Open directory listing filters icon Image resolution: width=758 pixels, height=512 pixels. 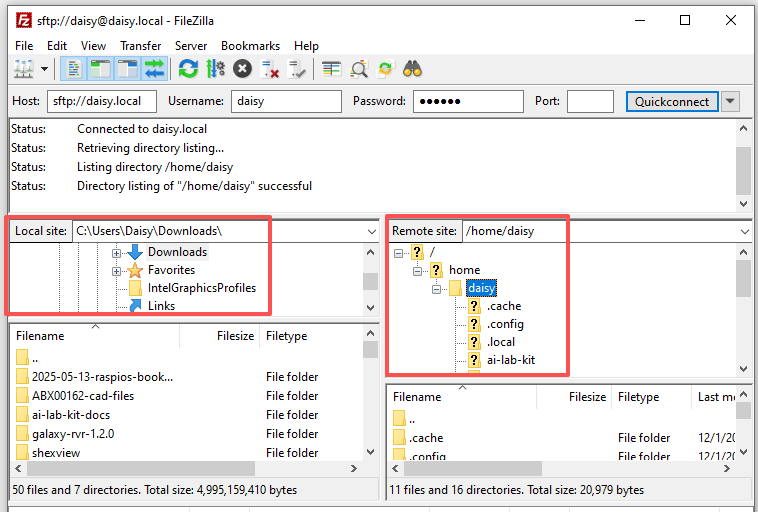point(331,69)
